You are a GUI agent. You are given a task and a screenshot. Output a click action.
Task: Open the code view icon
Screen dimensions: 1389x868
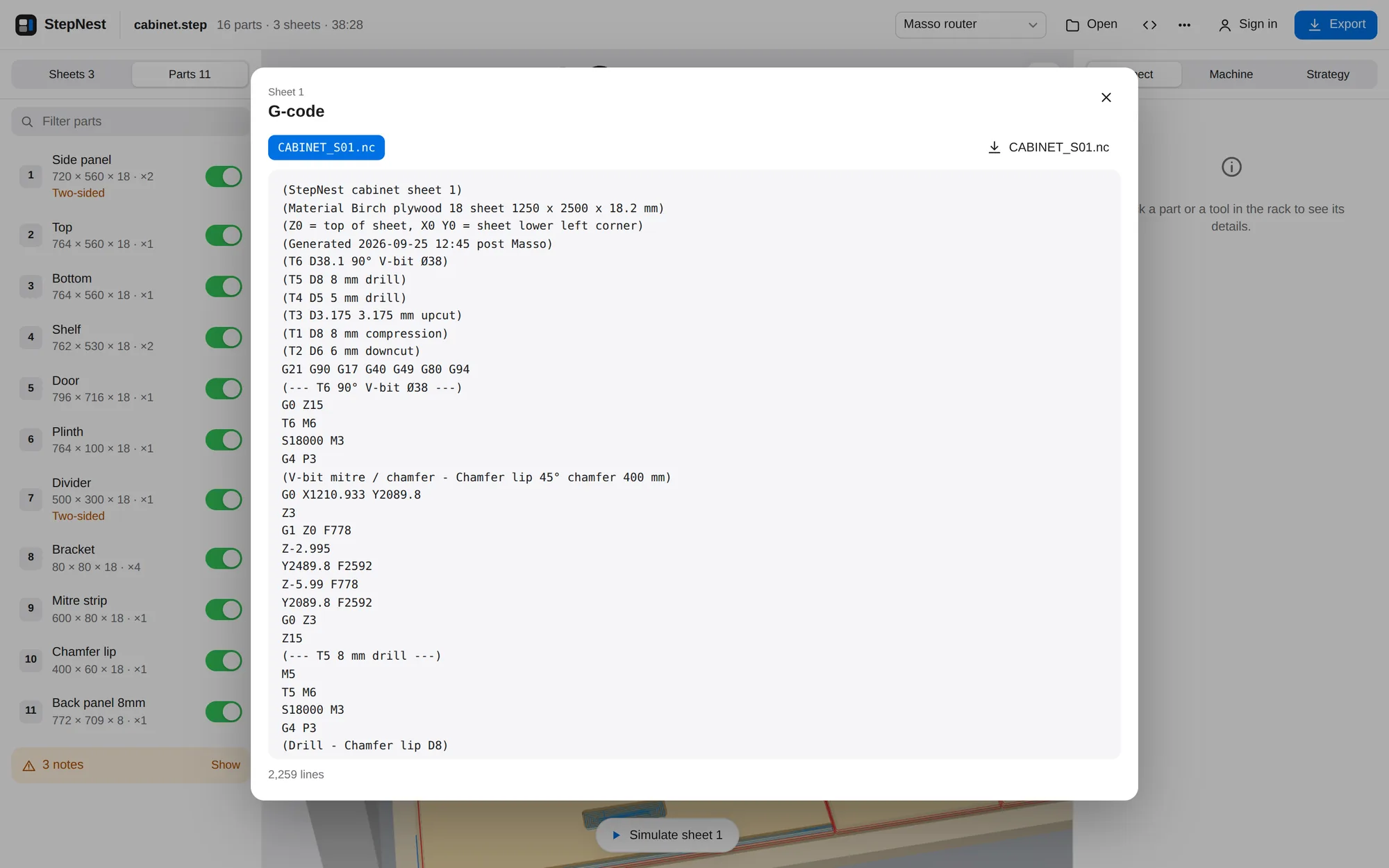[1149, 24]
